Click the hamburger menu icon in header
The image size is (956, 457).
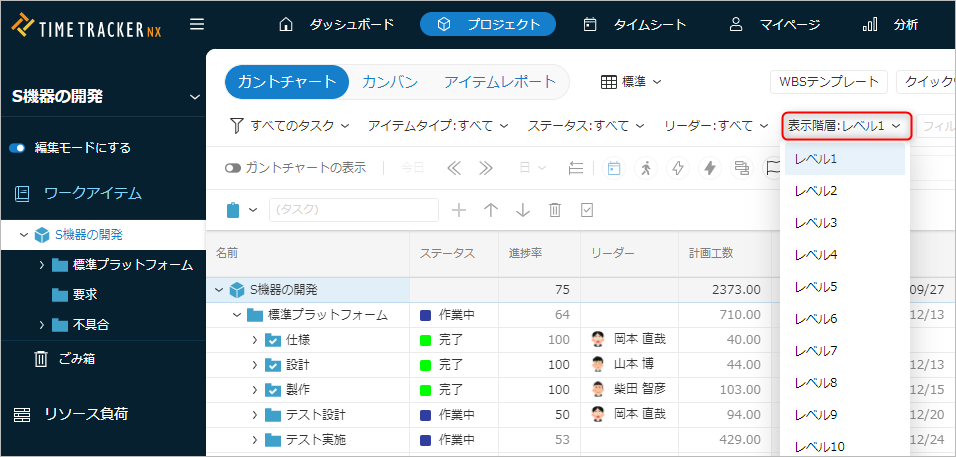[197, 24]
